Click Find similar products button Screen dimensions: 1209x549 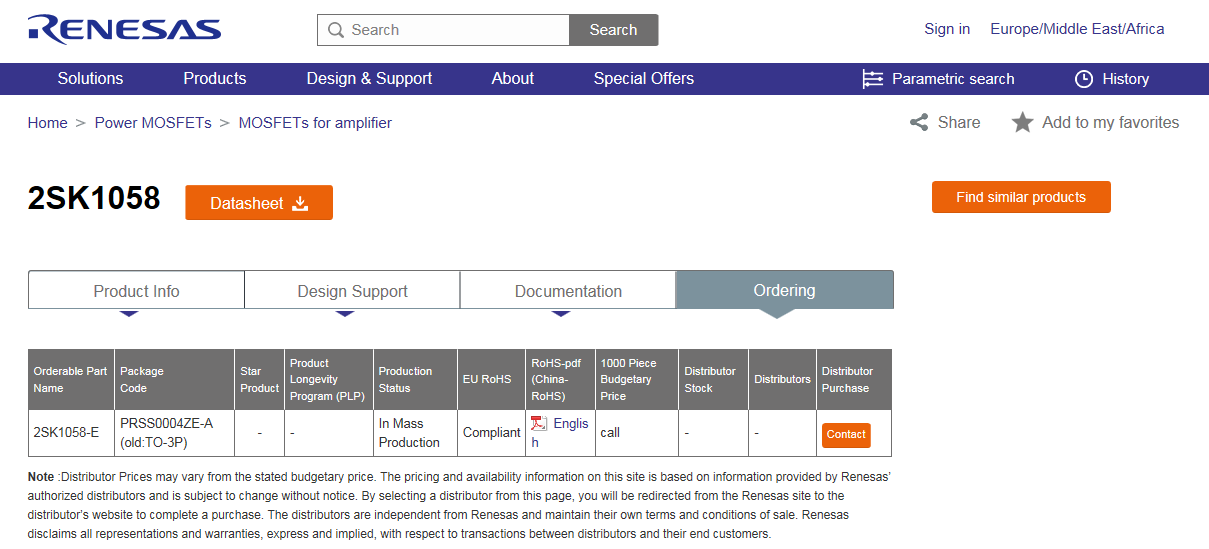(x=1021, y=197)
